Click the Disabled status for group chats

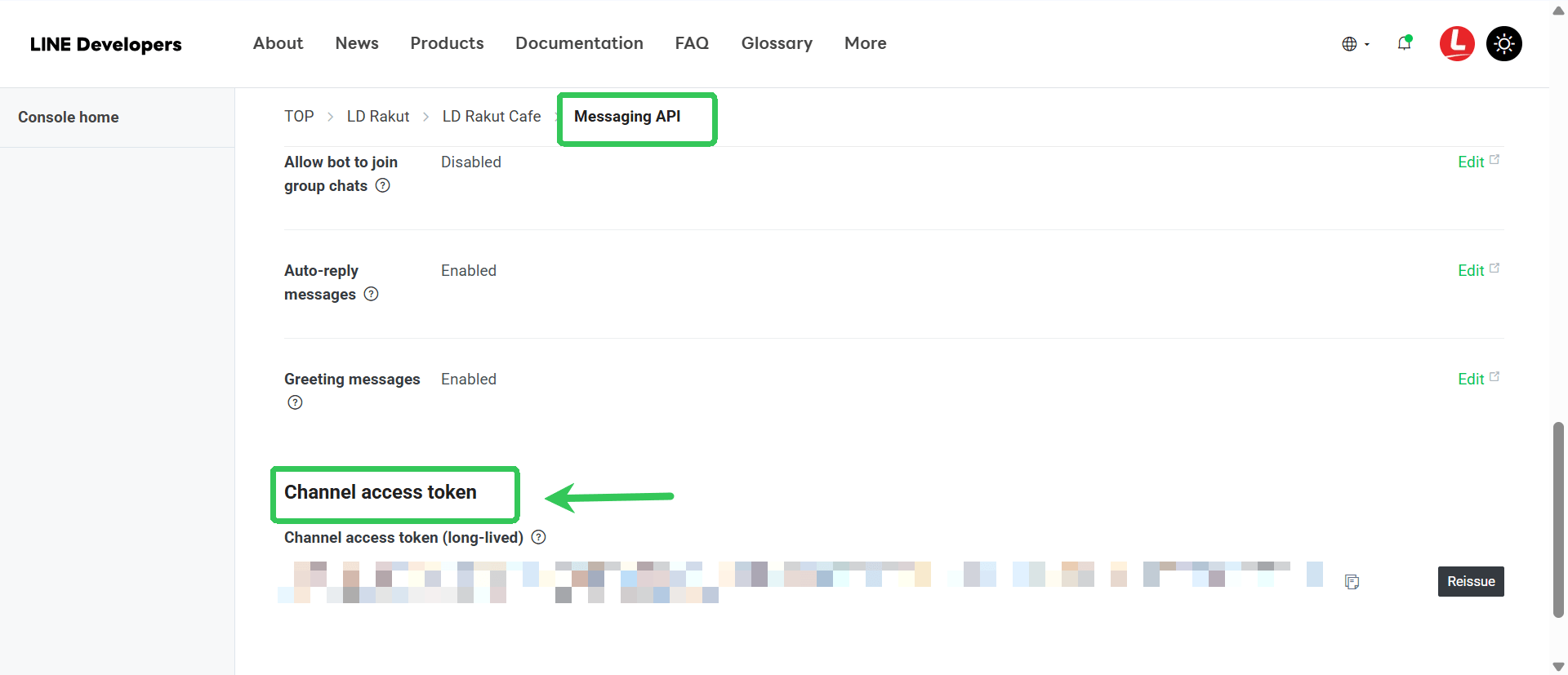click(x=471, y=162)
